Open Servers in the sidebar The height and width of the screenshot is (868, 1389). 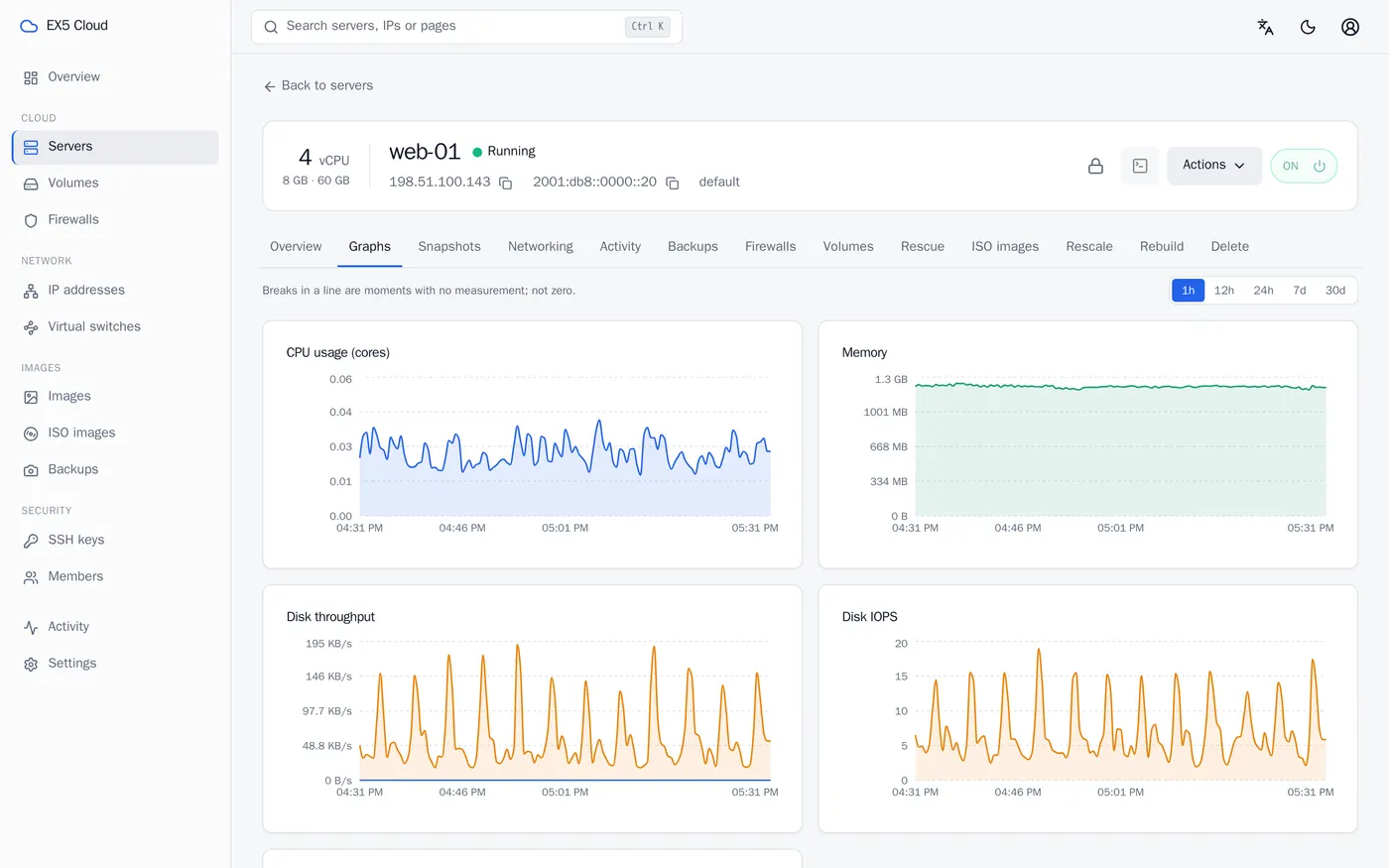[115, 147]
